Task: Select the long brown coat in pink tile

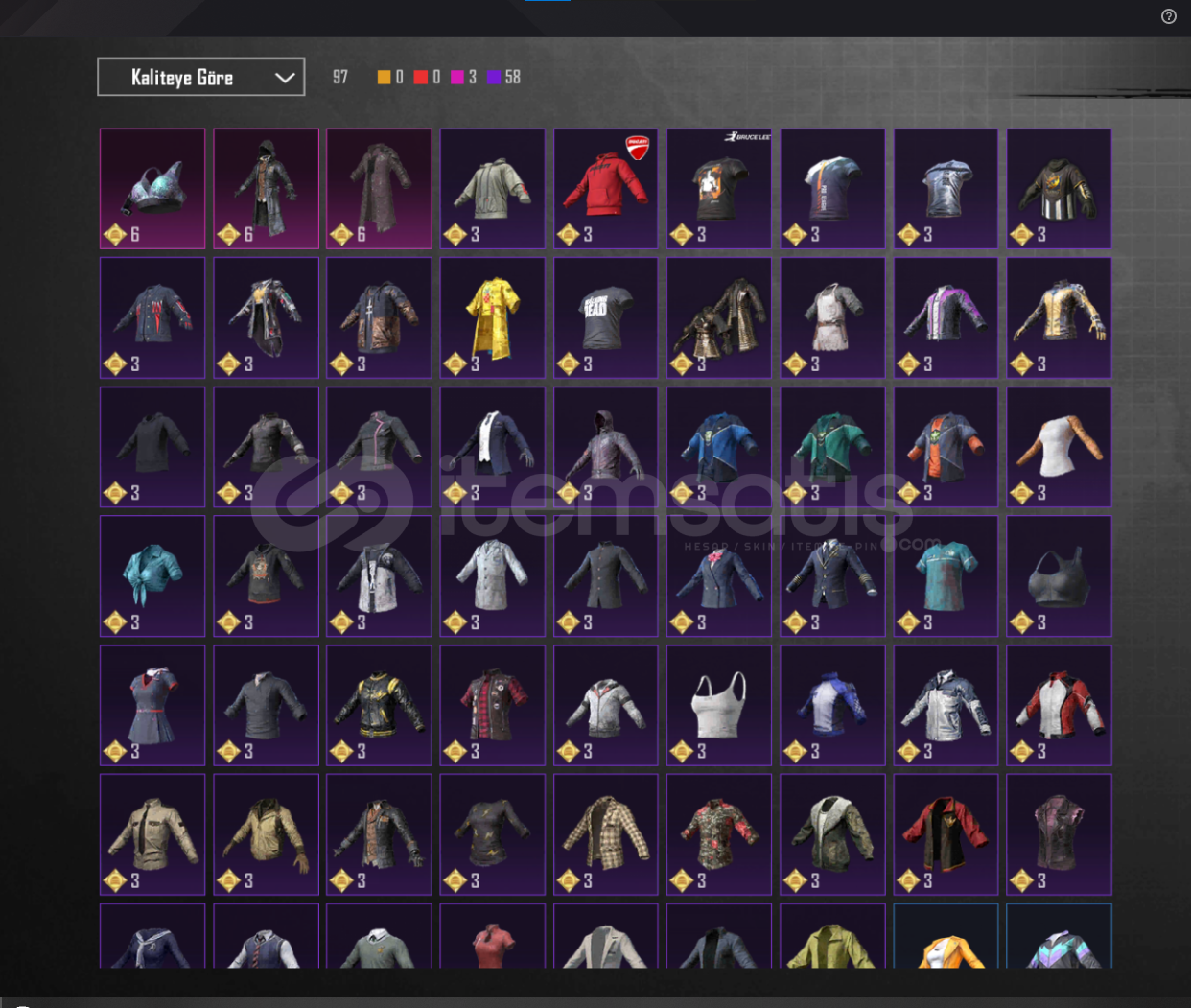Action: (379, 189)
